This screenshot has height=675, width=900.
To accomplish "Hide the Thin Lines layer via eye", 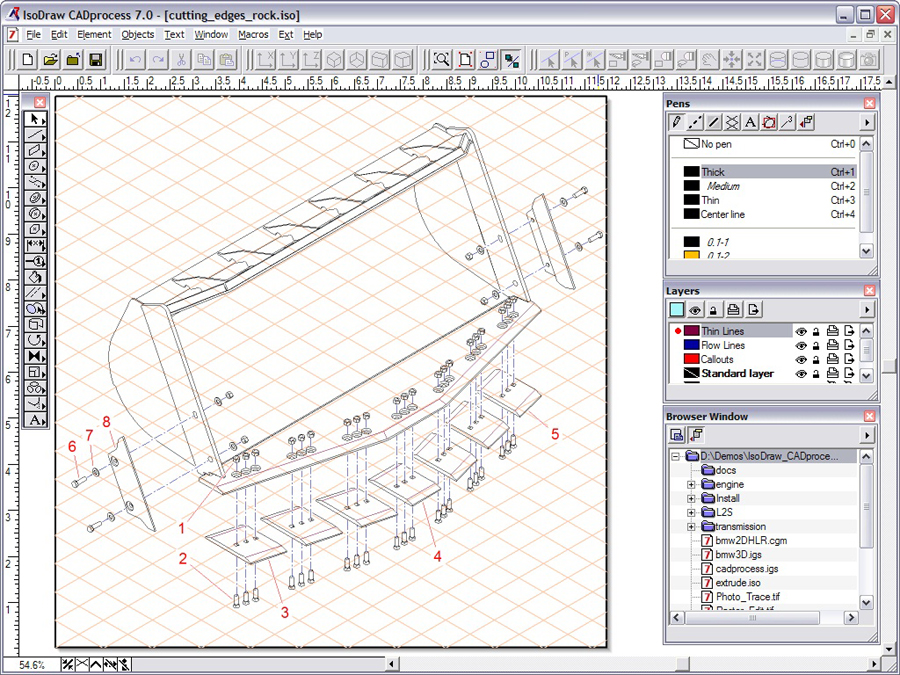I will [x=801, y=332].
